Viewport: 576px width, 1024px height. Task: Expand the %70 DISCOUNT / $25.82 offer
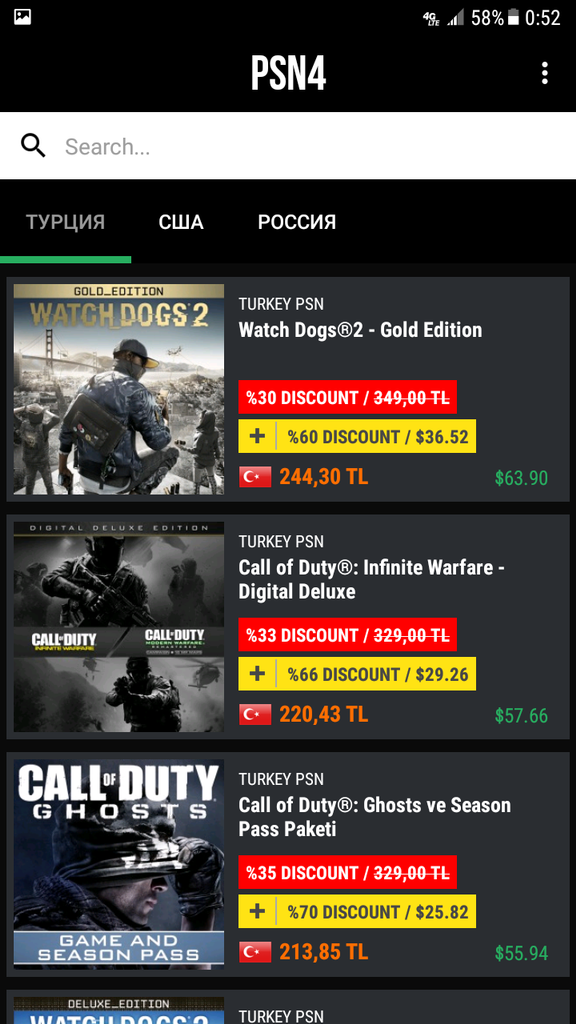click(x=357, y=912)
